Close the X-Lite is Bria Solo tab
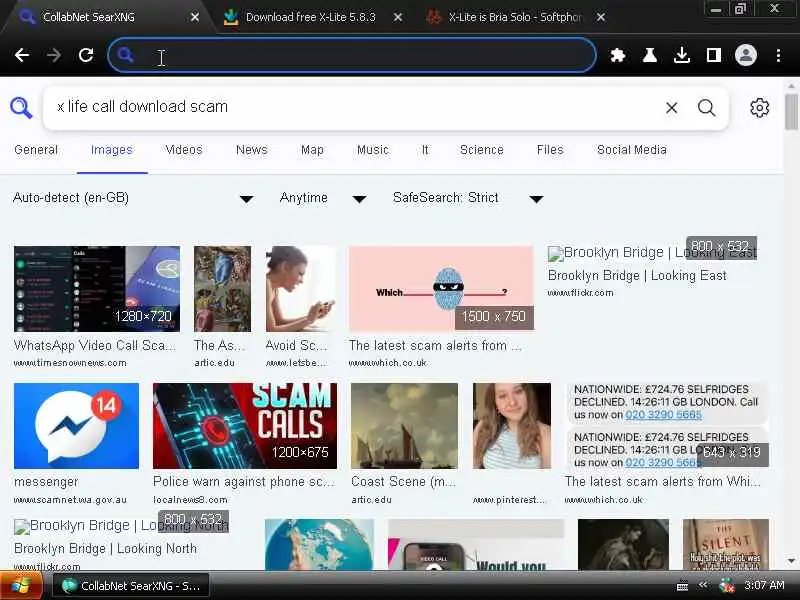Screen dimensions: 800x600 601,17
